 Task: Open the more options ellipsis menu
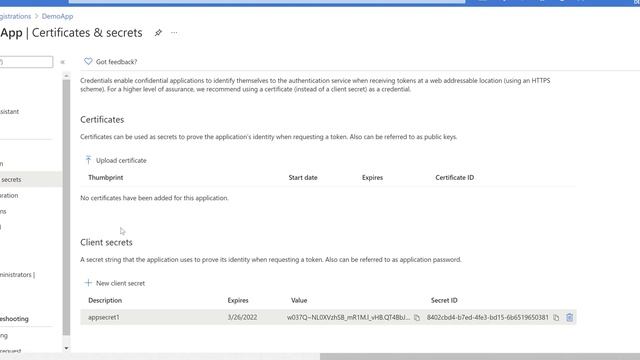(174, 33)
